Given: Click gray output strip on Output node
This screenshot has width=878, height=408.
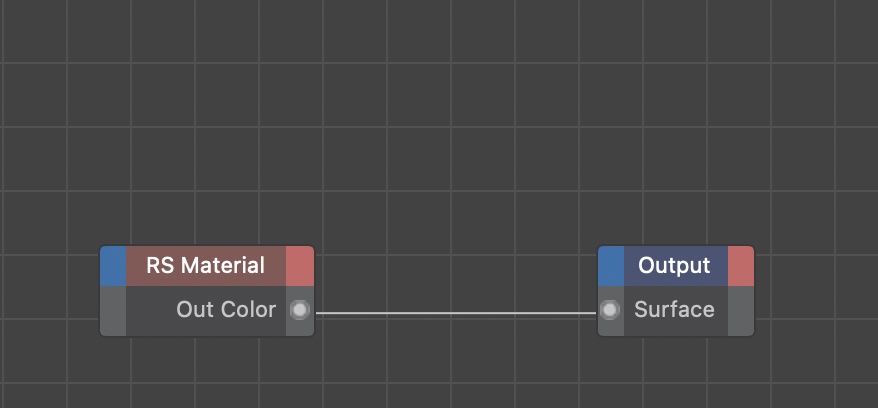Looking at the screenshot, I should click(x=740, y=310).
